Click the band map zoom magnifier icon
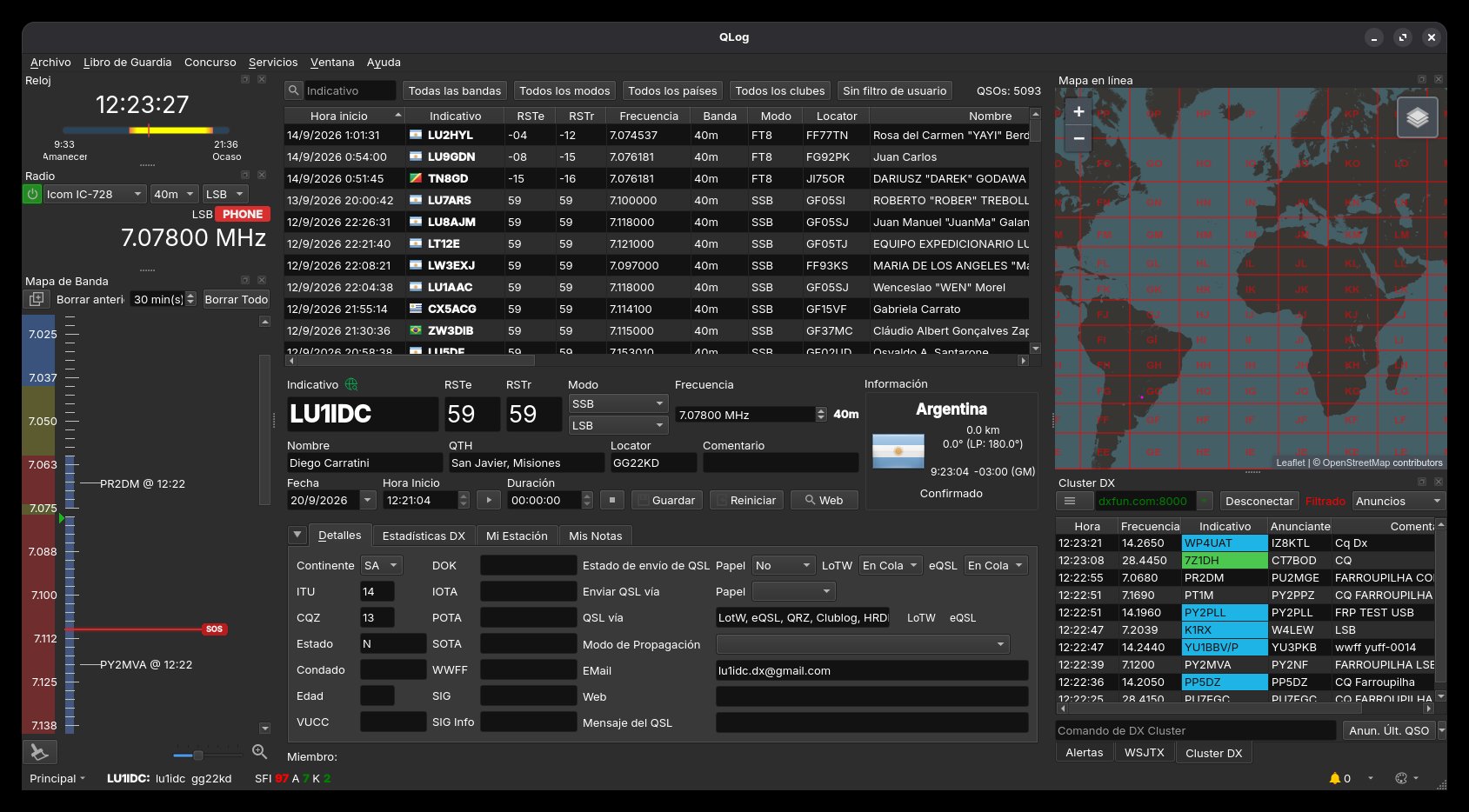The image size is (1469, 812). [x=259, y=751]
